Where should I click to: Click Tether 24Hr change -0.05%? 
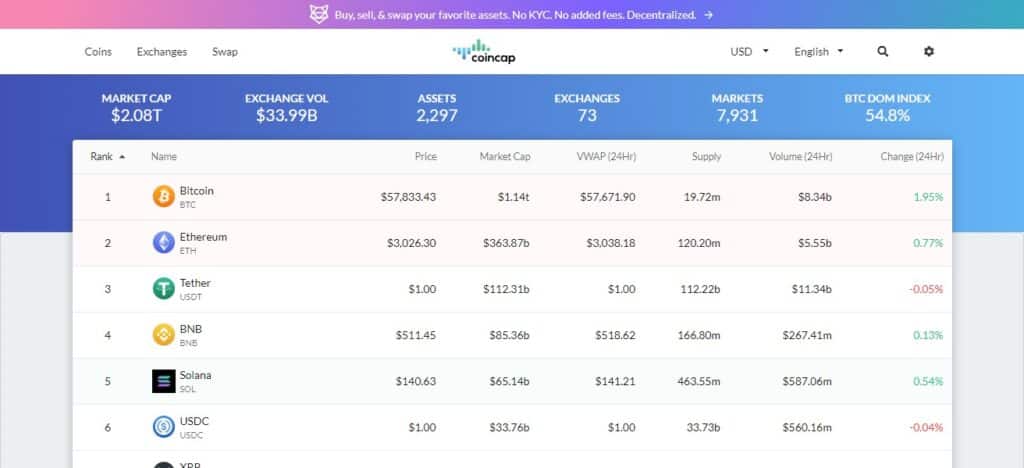[x=926, y=289]
